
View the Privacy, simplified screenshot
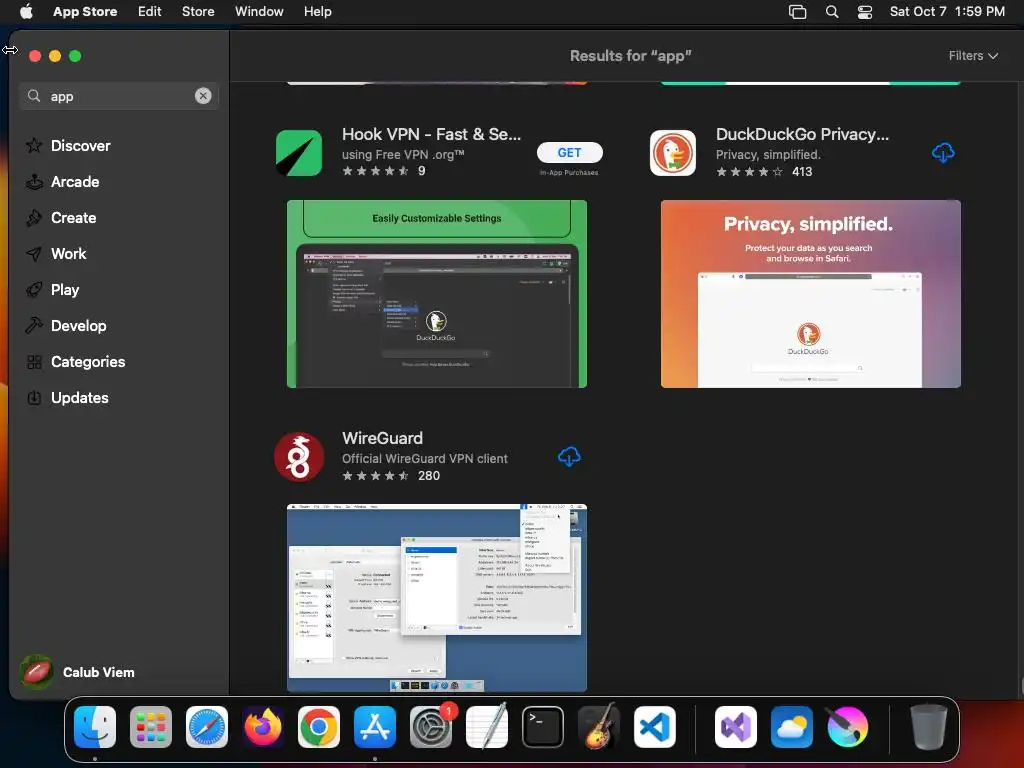click(x=810, y=294)
